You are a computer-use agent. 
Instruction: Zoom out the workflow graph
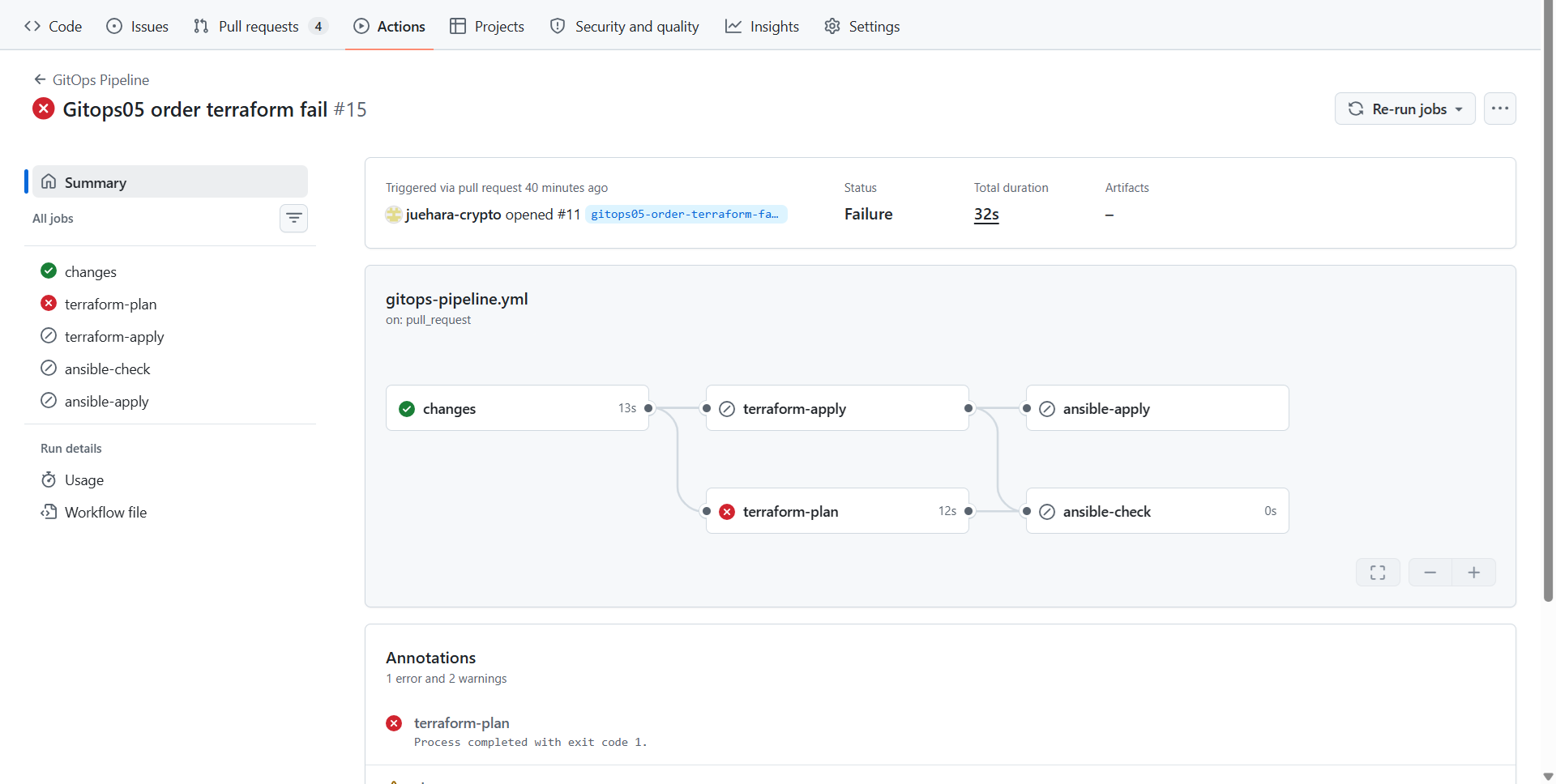(1430, 573)
